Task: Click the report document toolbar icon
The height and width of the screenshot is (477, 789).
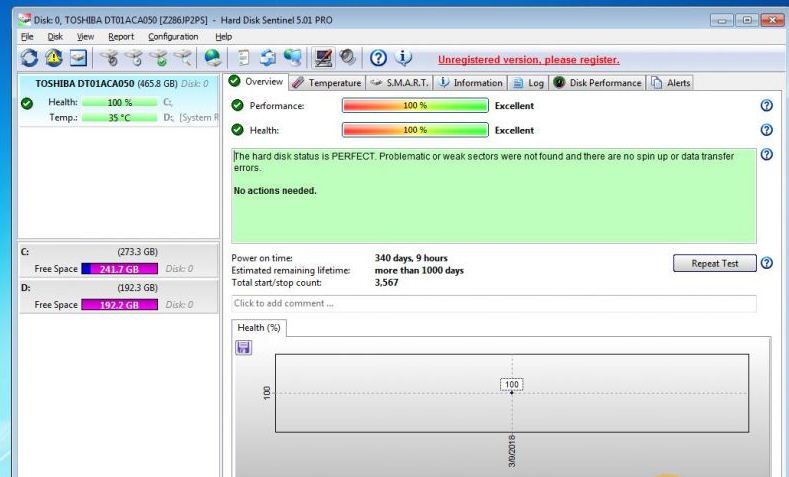Action: coord(244,58)
